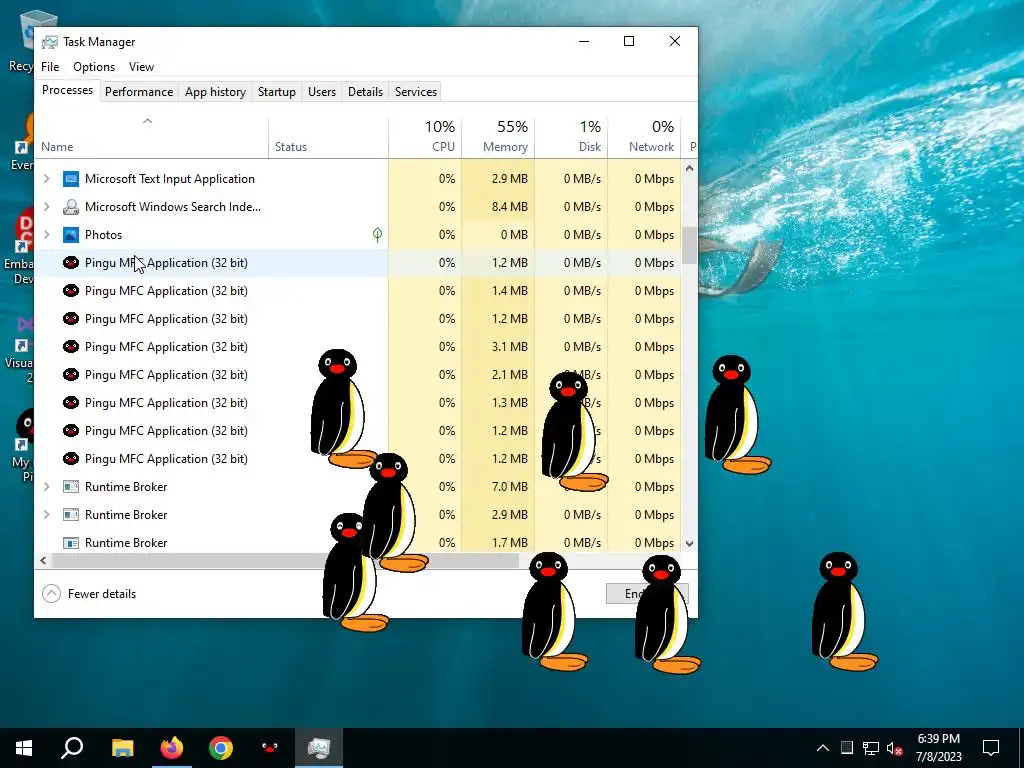Select the highlighted Pingu MFC Application row
This screenshot has width=1024, height=768.
coord(358,263)
